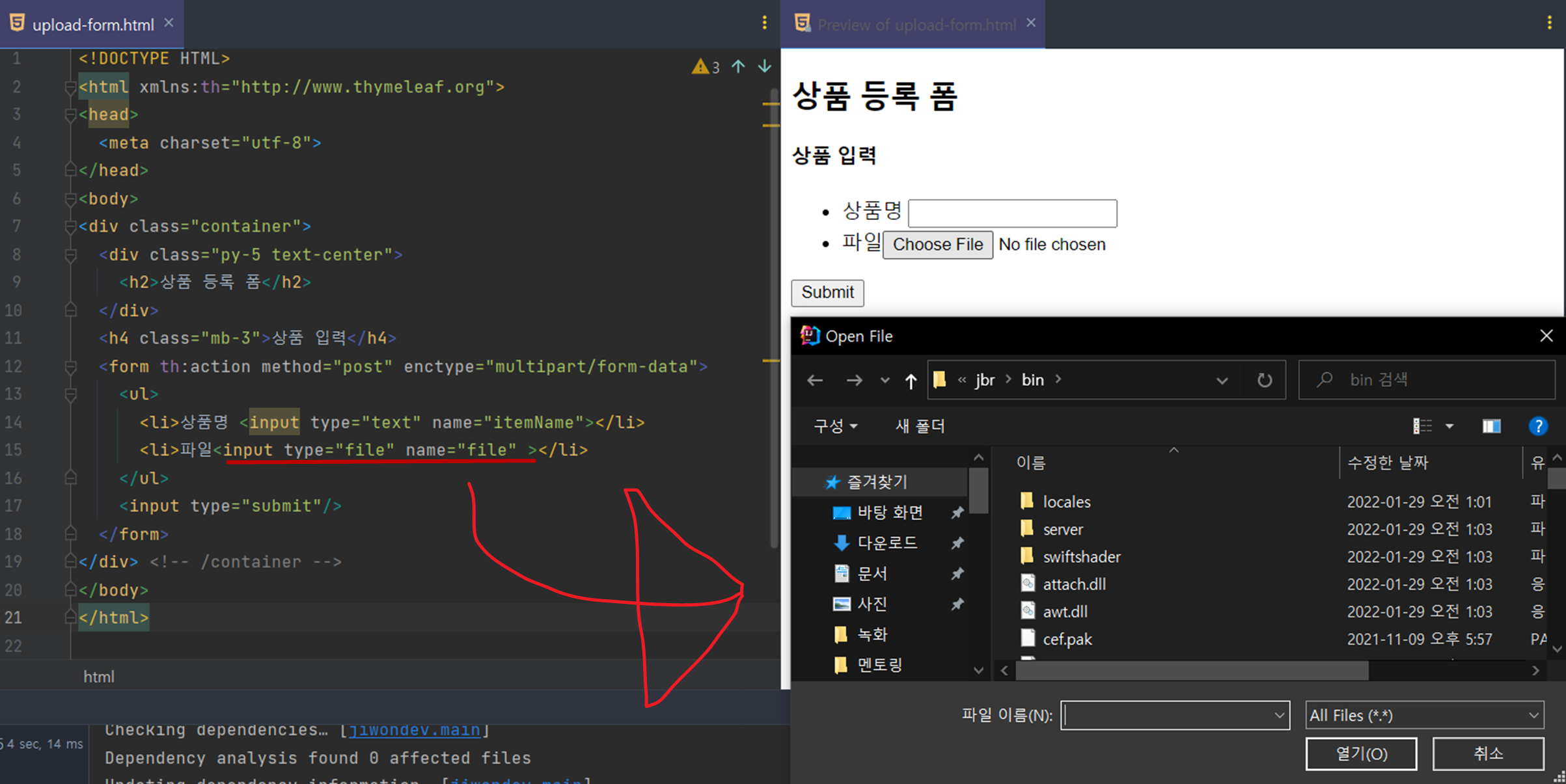The height and width of the screenshot is (784, 1566).
Task: Fold the head tag code block
Action: click(71, 115)
